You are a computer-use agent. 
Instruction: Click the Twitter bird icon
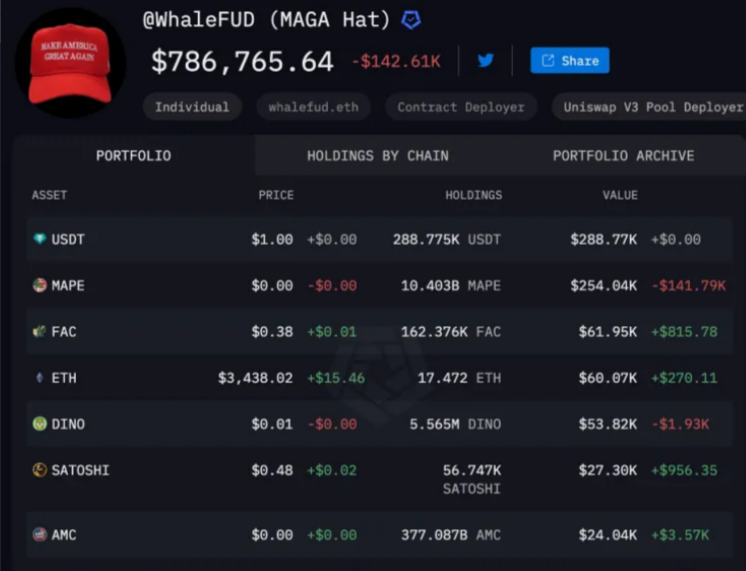click(486, 60)
